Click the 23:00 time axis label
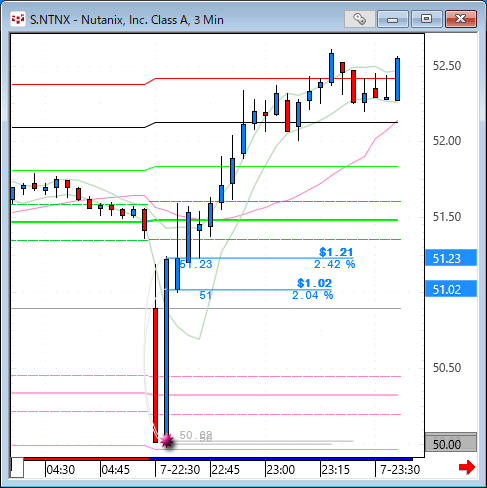Viewport: 487px width, 488px height. 281,470
